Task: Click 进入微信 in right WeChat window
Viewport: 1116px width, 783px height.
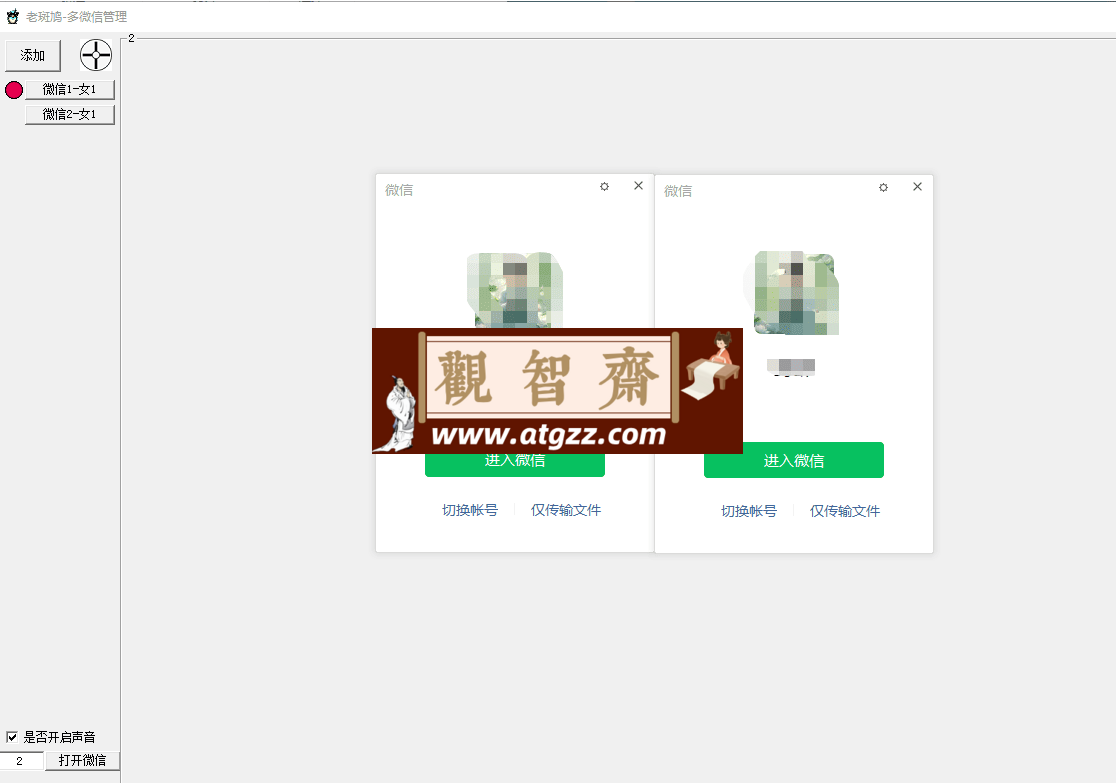Action: click(x=794, y=461)
